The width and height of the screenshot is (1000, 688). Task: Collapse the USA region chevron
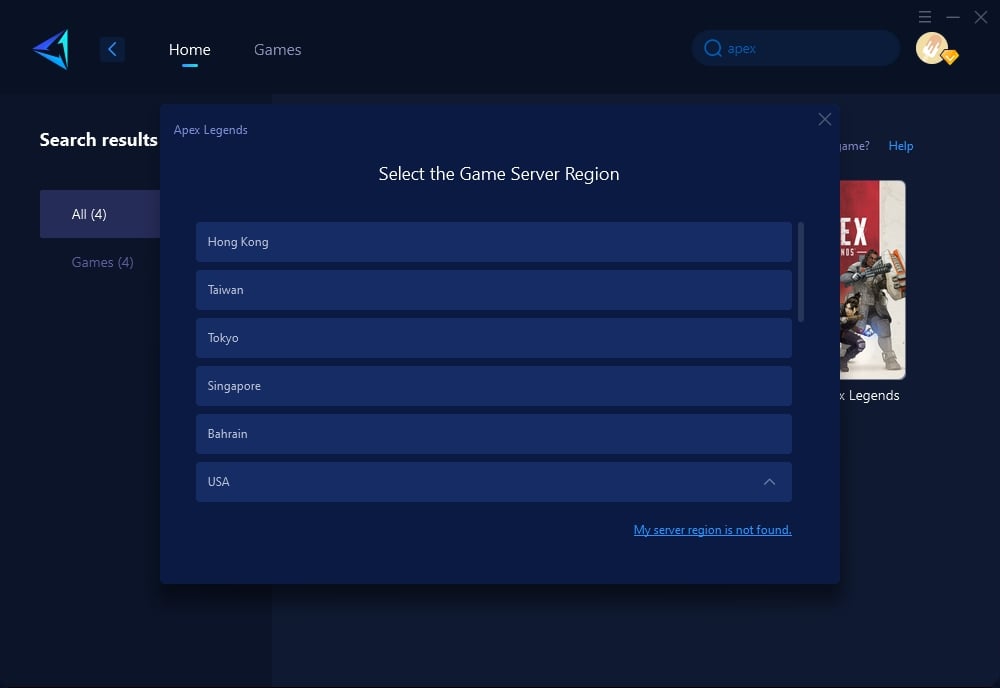point(770,482)
